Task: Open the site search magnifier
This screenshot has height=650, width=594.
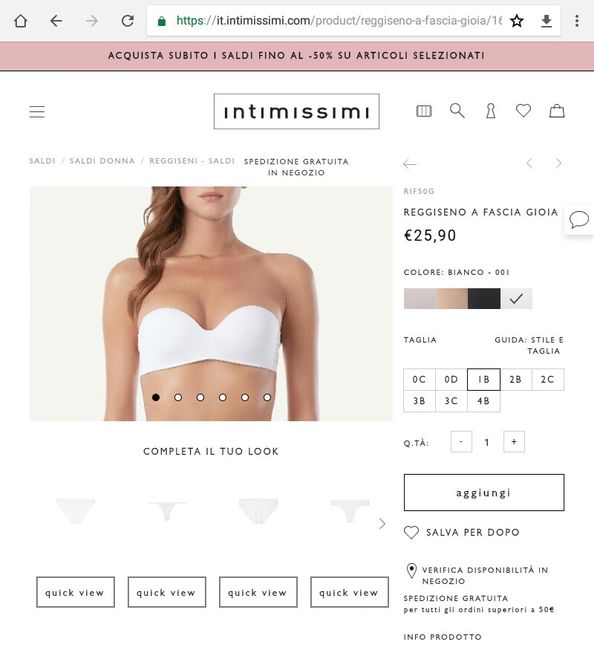Action: [457, 111]
